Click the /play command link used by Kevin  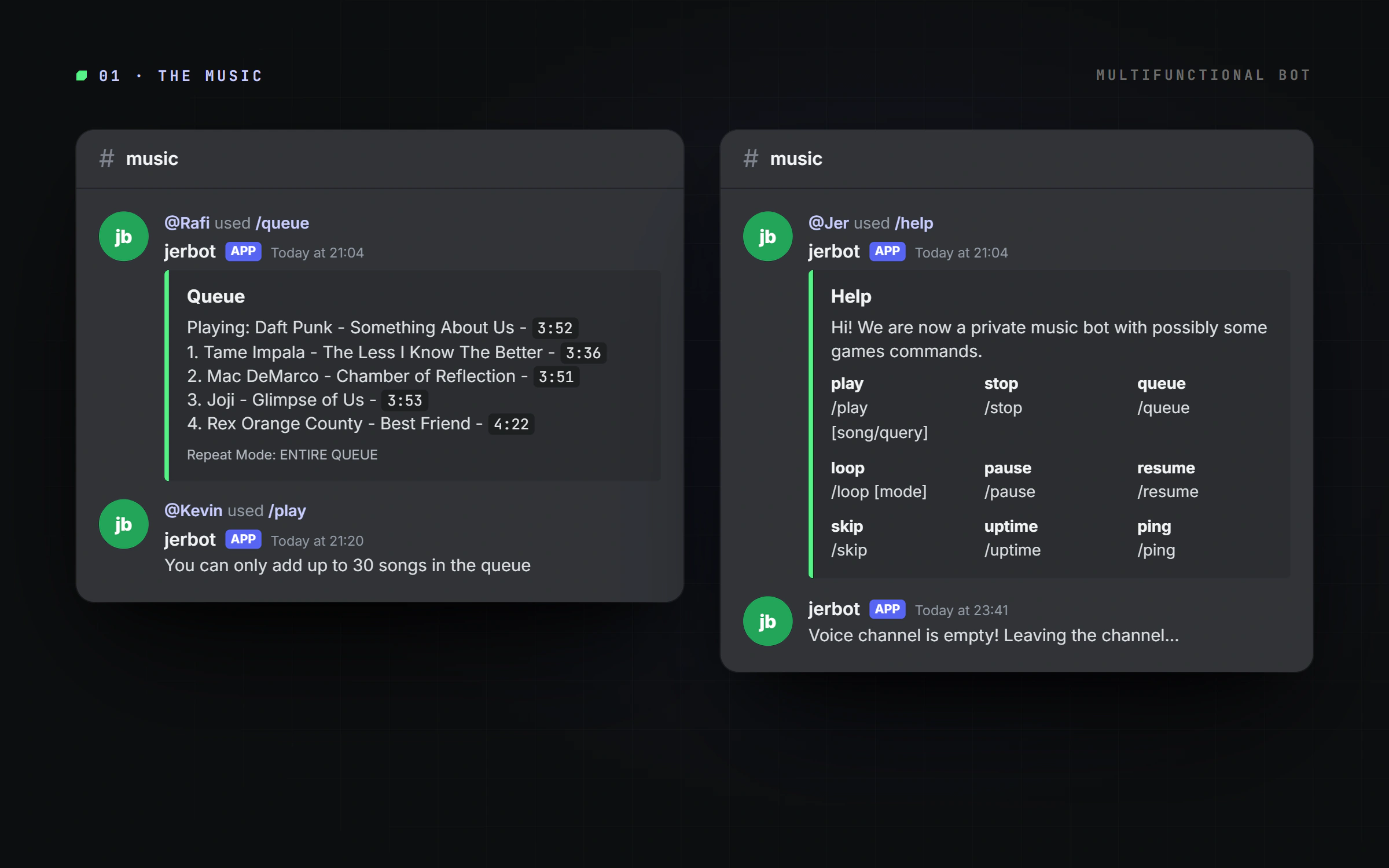(287, 511)
